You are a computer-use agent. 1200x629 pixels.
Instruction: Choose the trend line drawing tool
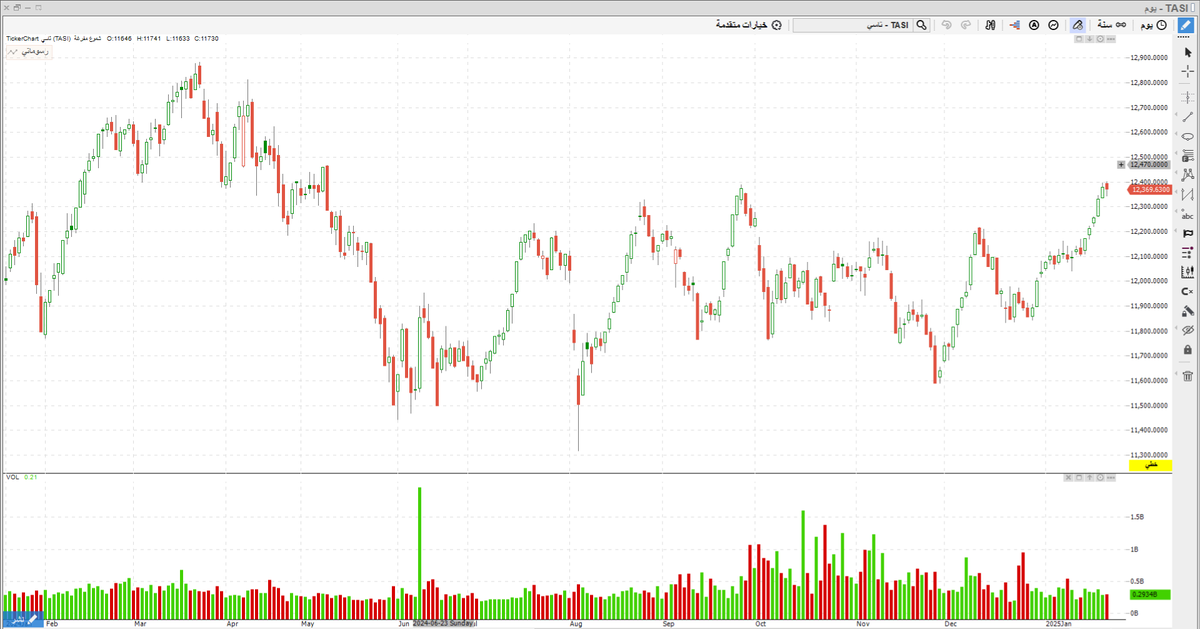1187,117
